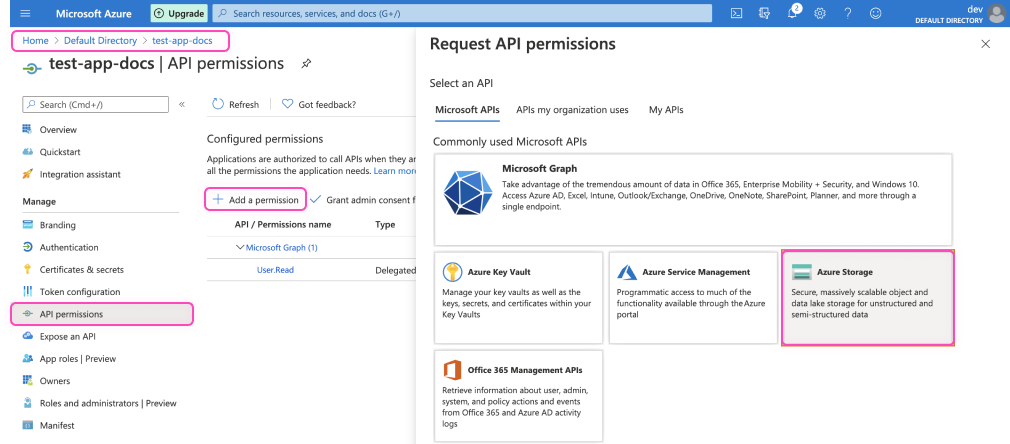Screen dimensions: 1010x444
Task: Click the sidebar search input field
Action: coord(96,104)
